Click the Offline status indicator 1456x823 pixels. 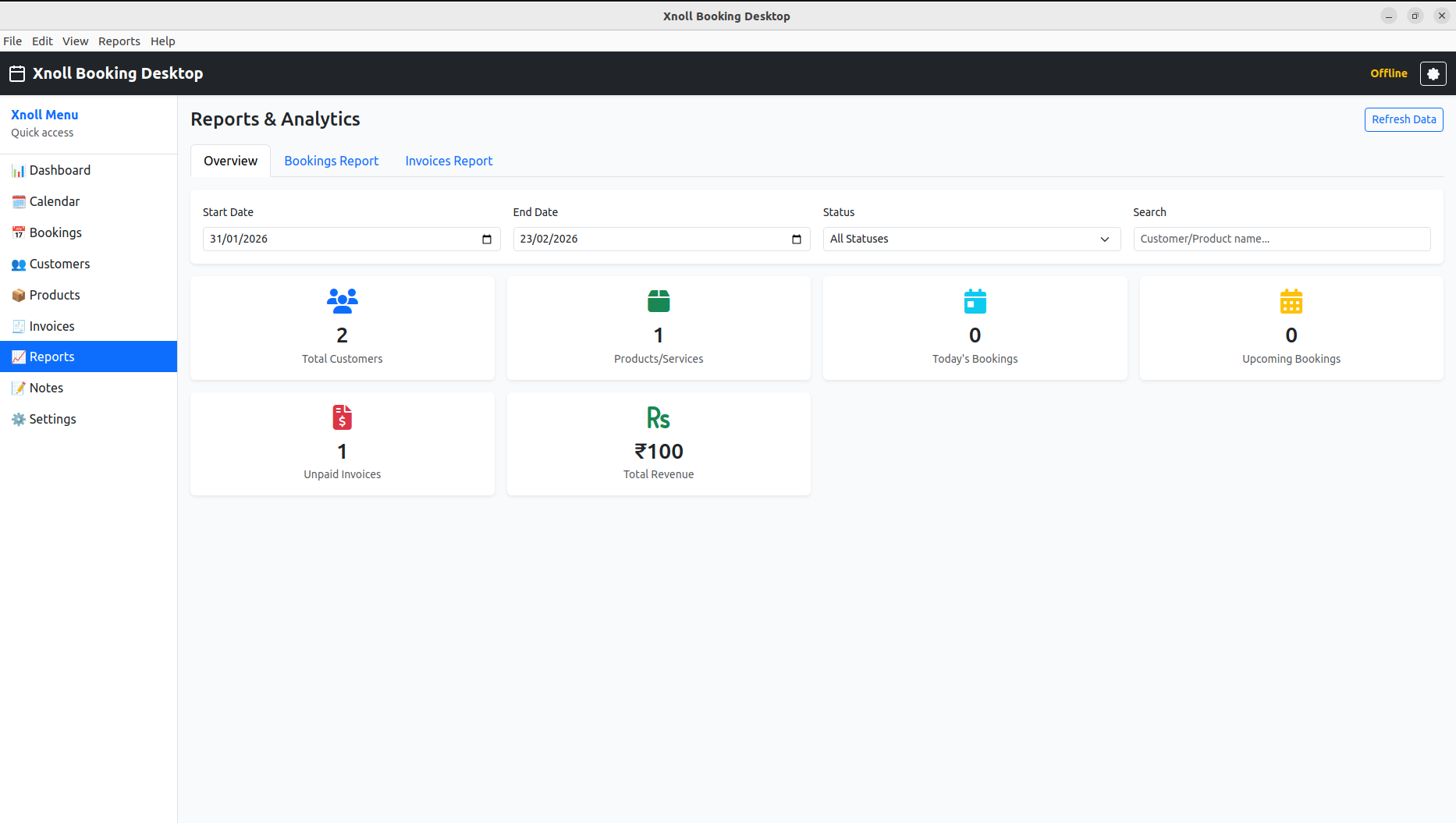1389,73
